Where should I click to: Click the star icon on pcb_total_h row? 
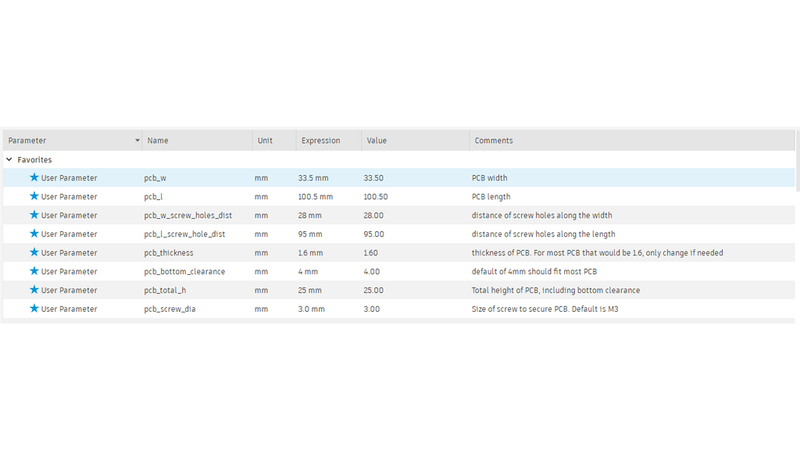point(34,290)
